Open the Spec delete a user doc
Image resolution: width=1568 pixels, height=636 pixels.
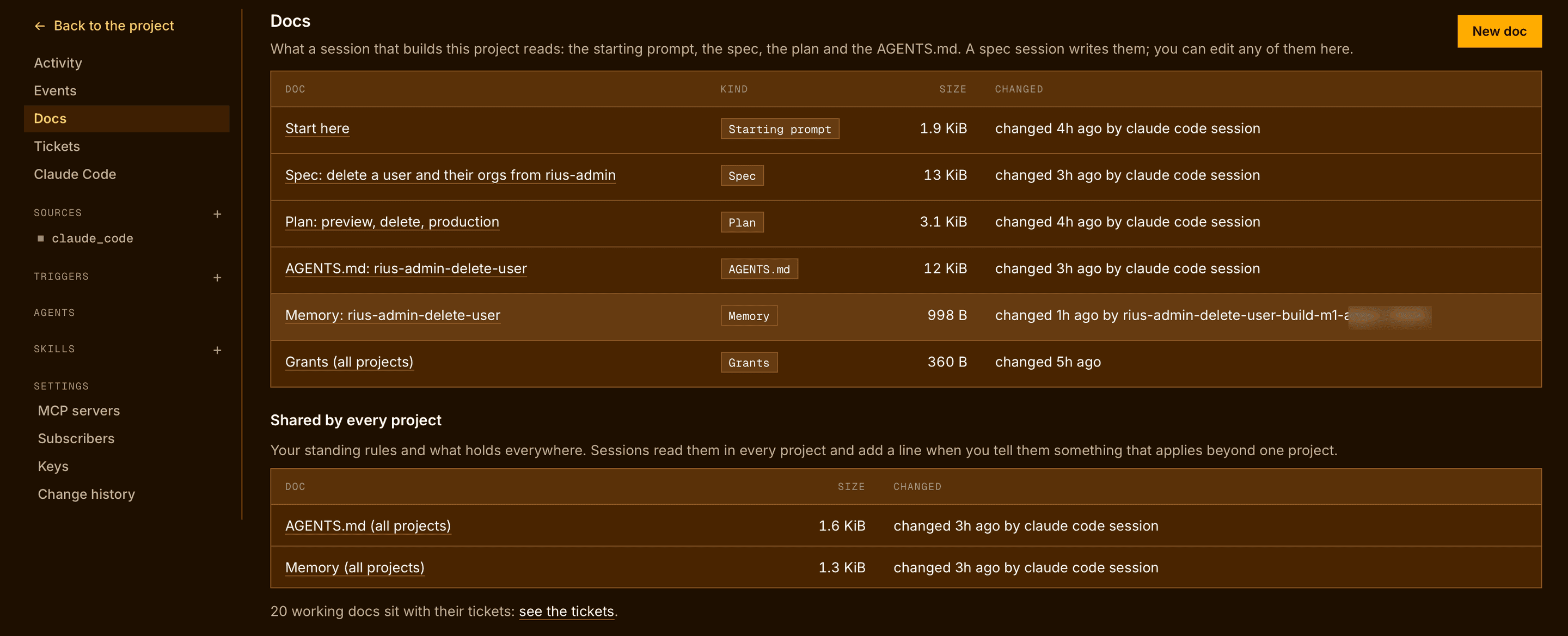tap(450, 175)
